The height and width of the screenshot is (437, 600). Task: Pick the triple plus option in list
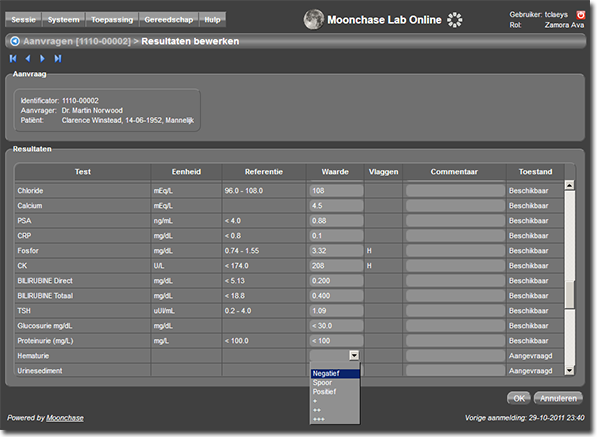(335, 419)
